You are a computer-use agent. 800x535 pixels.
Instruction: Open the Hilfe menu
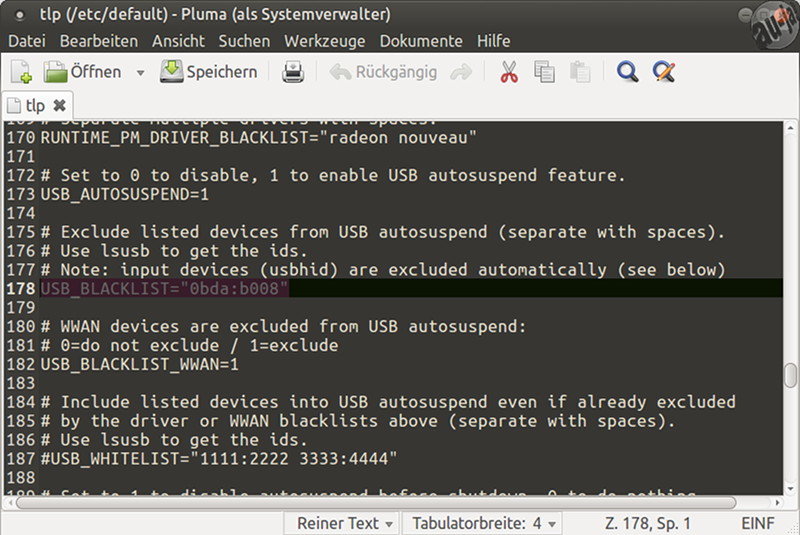(x=493, y=41)
